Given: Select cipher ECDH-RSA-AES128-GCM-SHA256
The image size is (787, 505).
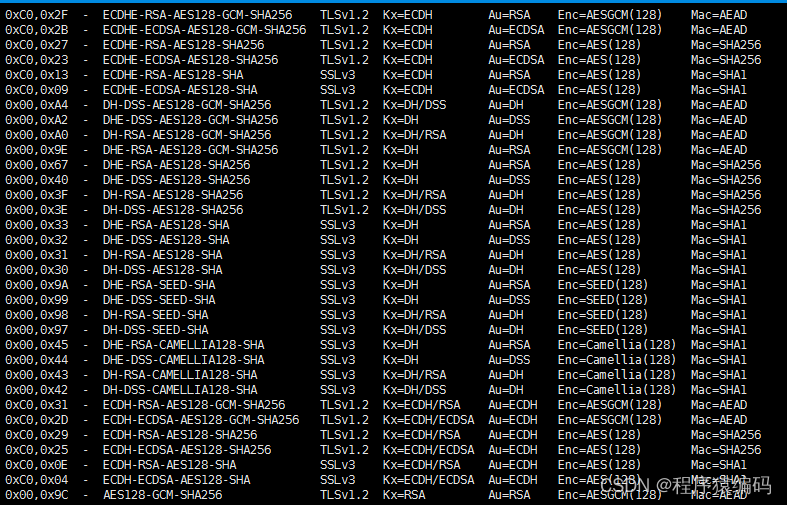Looking at the screenshot, I should pyautogui.click(x=194, y=405).
